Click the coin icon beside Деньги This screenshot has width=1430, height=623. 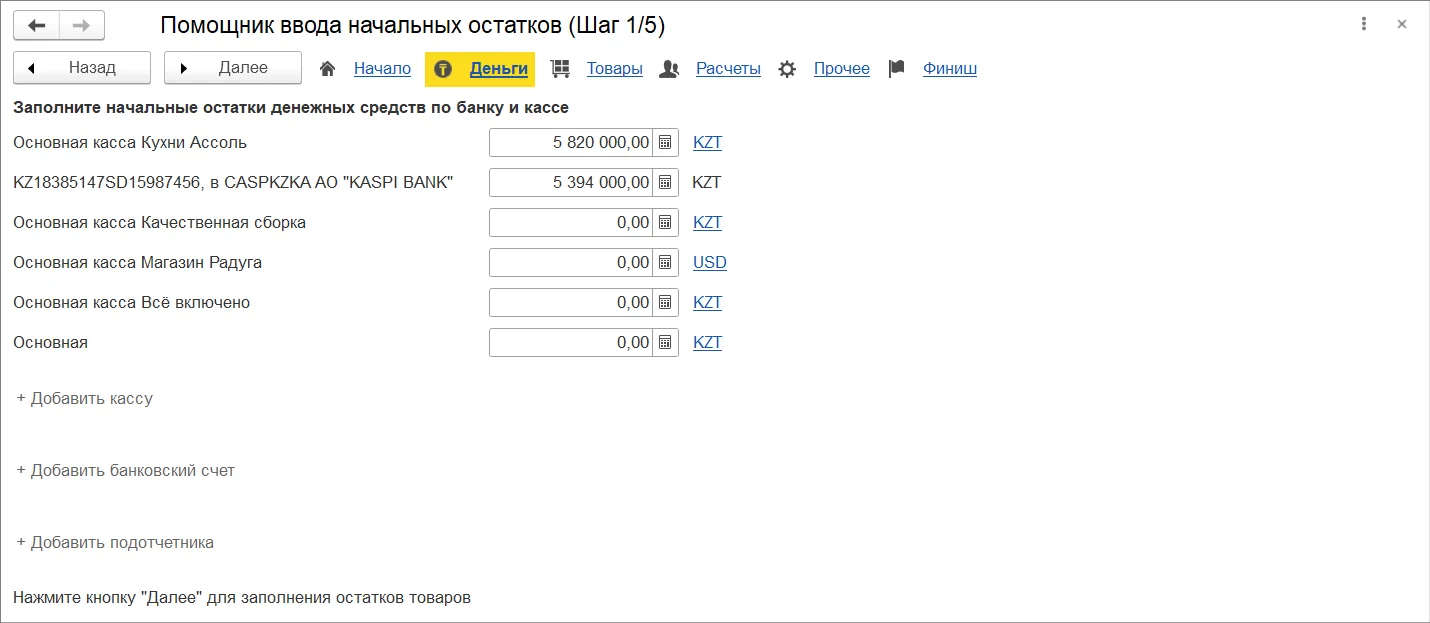tap(443, 68)
